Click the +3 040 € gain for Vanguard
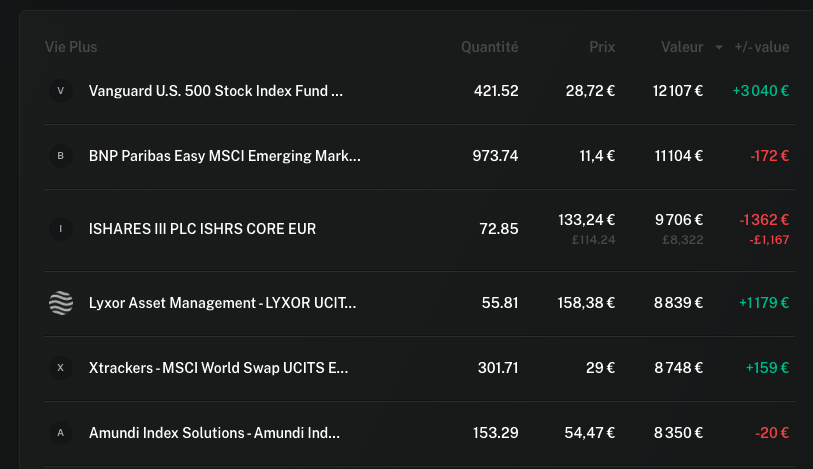The image size is (813, 469). (x=760, y=91)
